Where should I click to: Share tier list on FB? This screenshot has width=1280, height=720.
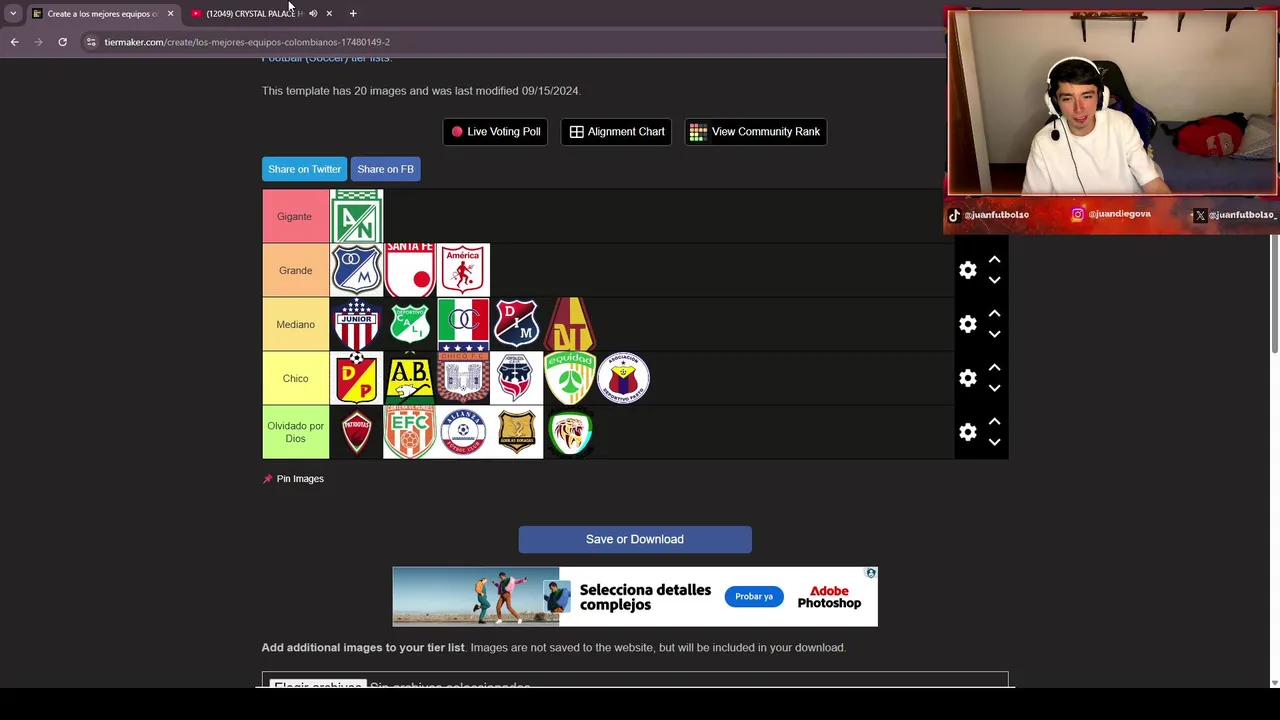pyautogui.click(x=385, y=169)
